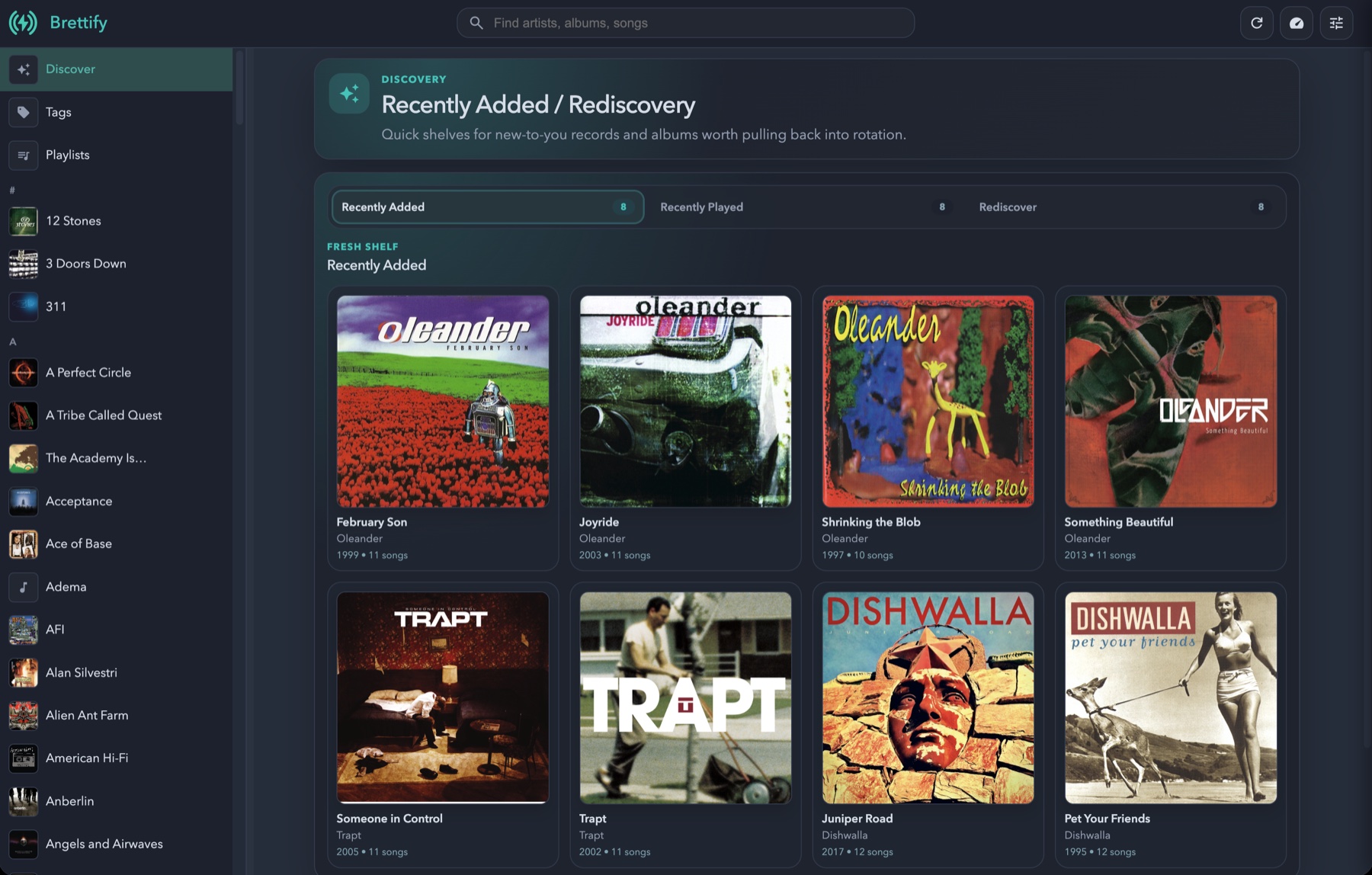
Task: Select 12 Stones artist name
Action: 73,221
